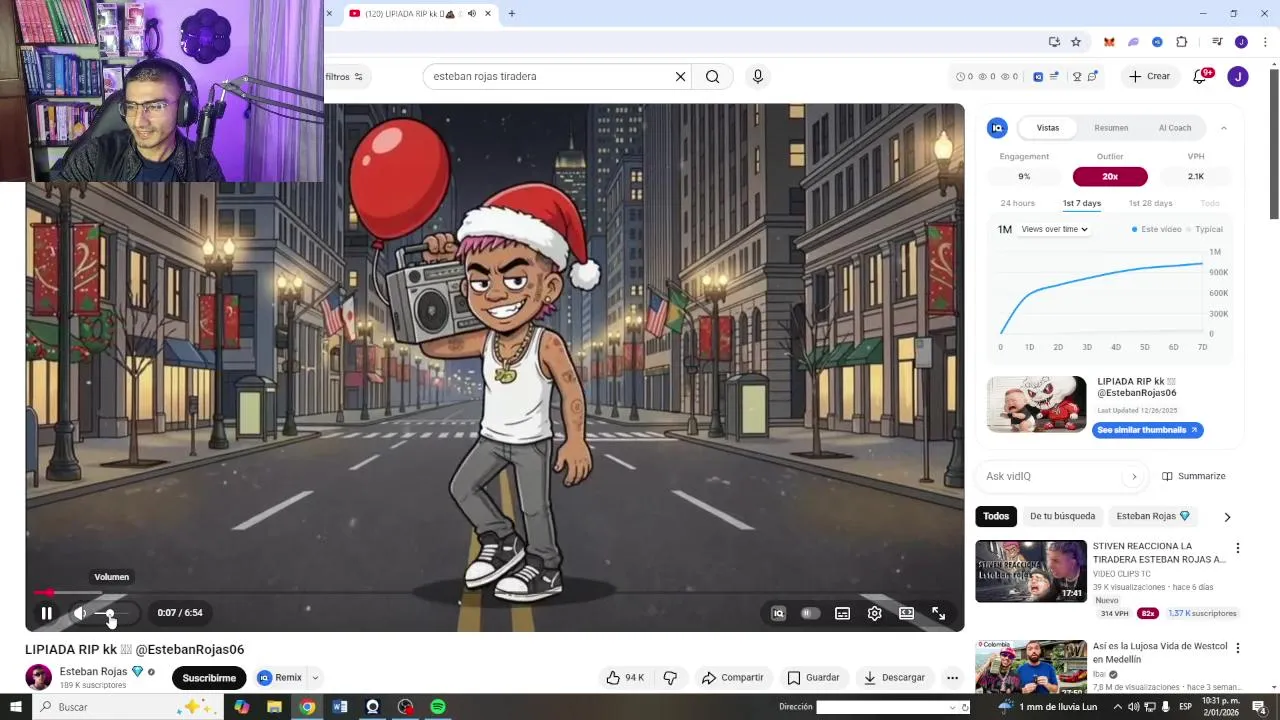Show more filter chips with arrow

(1227, 517)
